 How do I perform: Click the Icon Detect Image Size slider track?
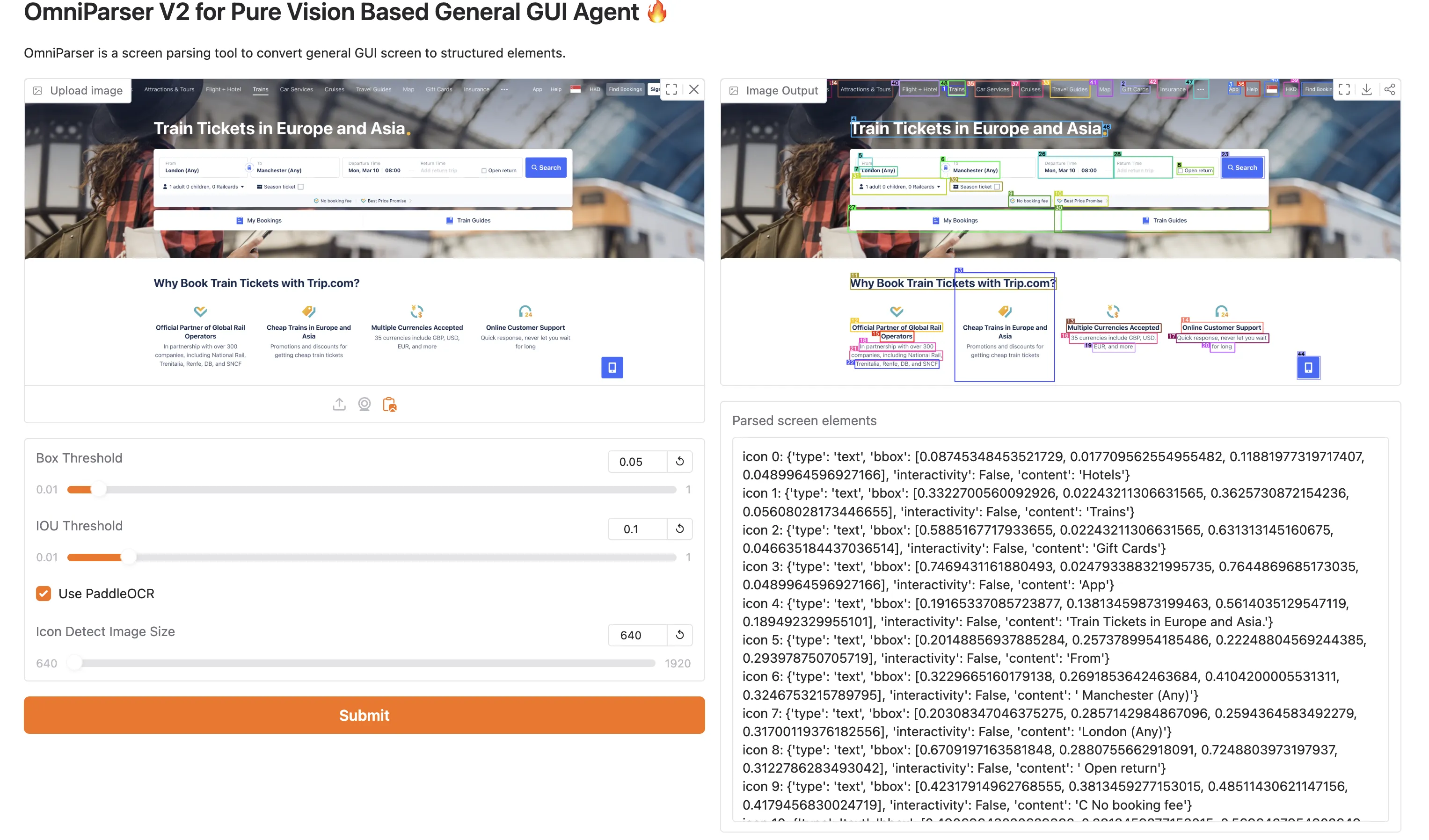tap(361, 663)
